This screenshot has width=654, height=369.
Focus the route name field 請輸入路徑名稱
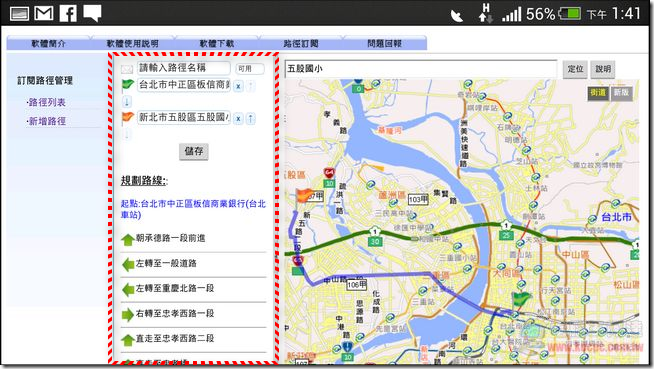click(x=184, y=68)
